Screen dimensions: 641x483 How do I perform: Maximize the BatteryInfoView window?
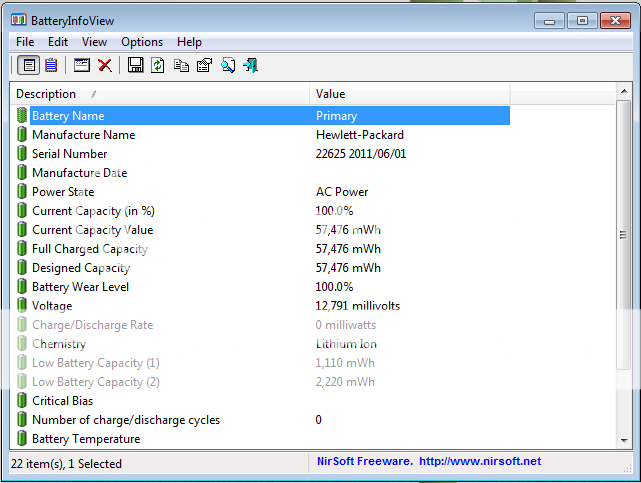click(582, 20)
